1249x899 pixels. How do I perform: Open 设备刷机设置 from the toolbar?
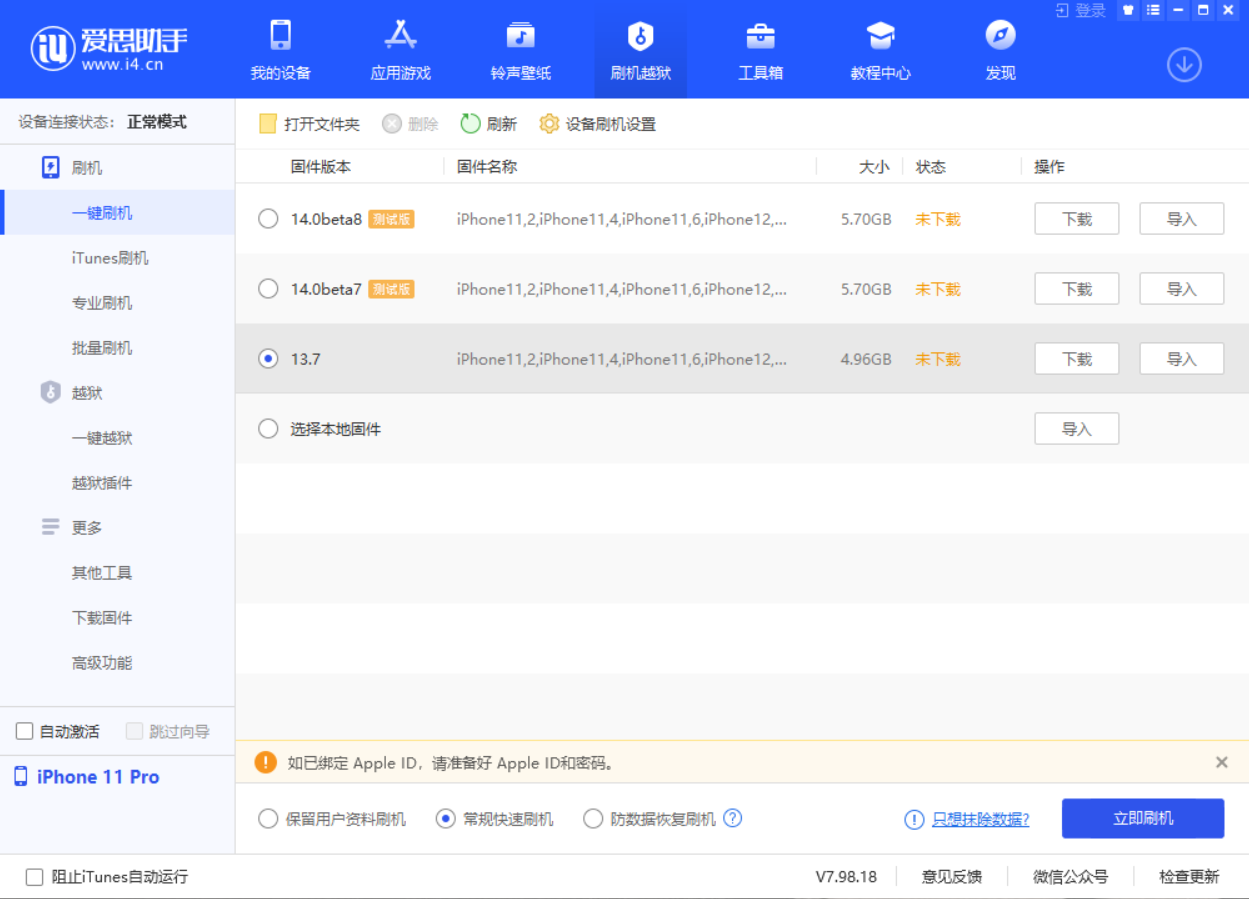pos(598,124)
